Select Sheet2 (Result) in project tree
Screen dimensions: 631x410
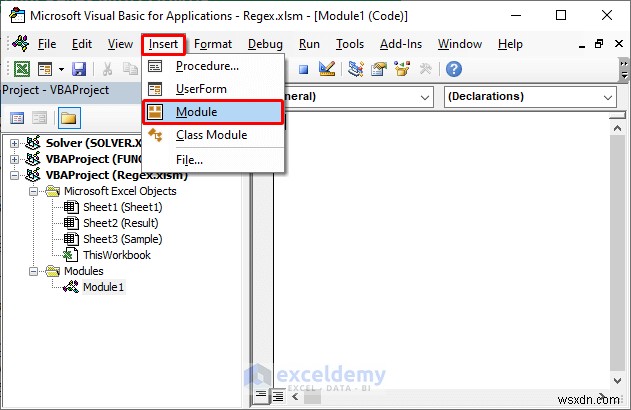120,223
